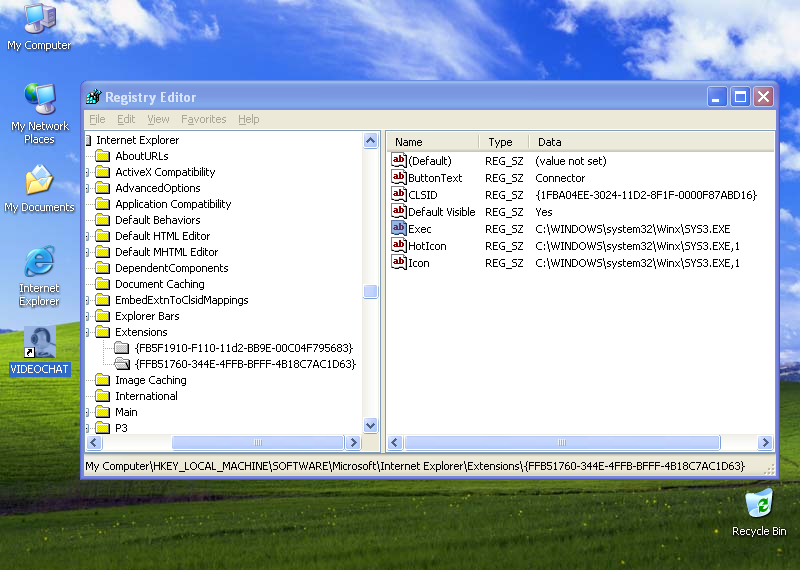This screenshot has width=800, height=570.
Task: Click the Exec data path SYS3.EXE
Action: 633,229
